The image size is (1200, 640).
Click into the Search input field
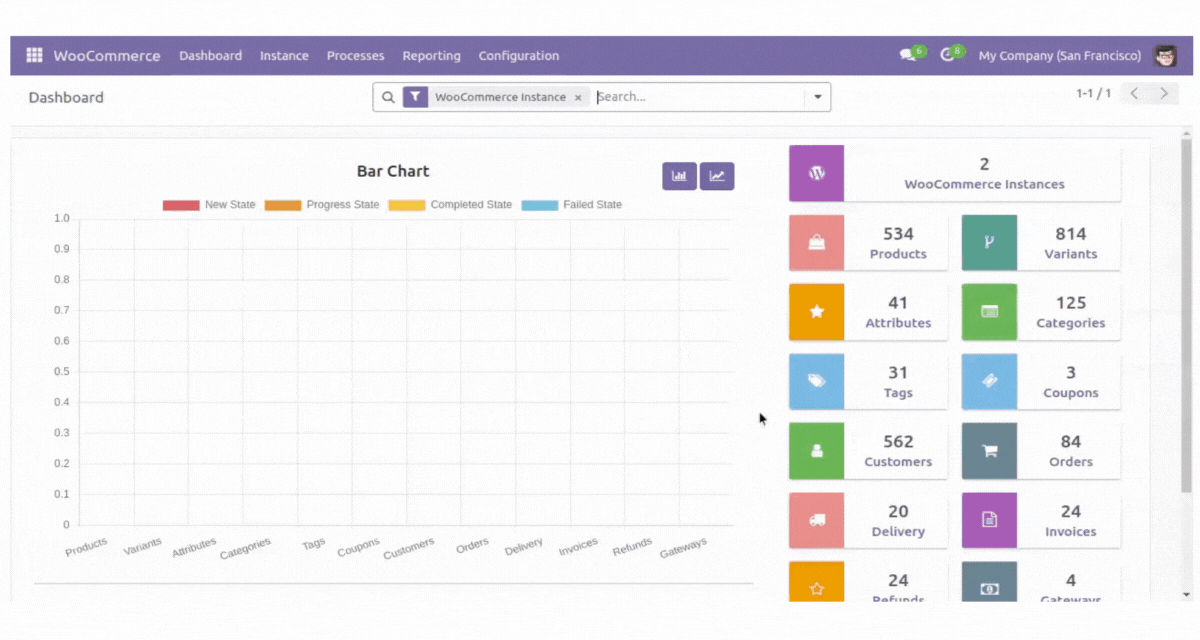pos(698,97)
